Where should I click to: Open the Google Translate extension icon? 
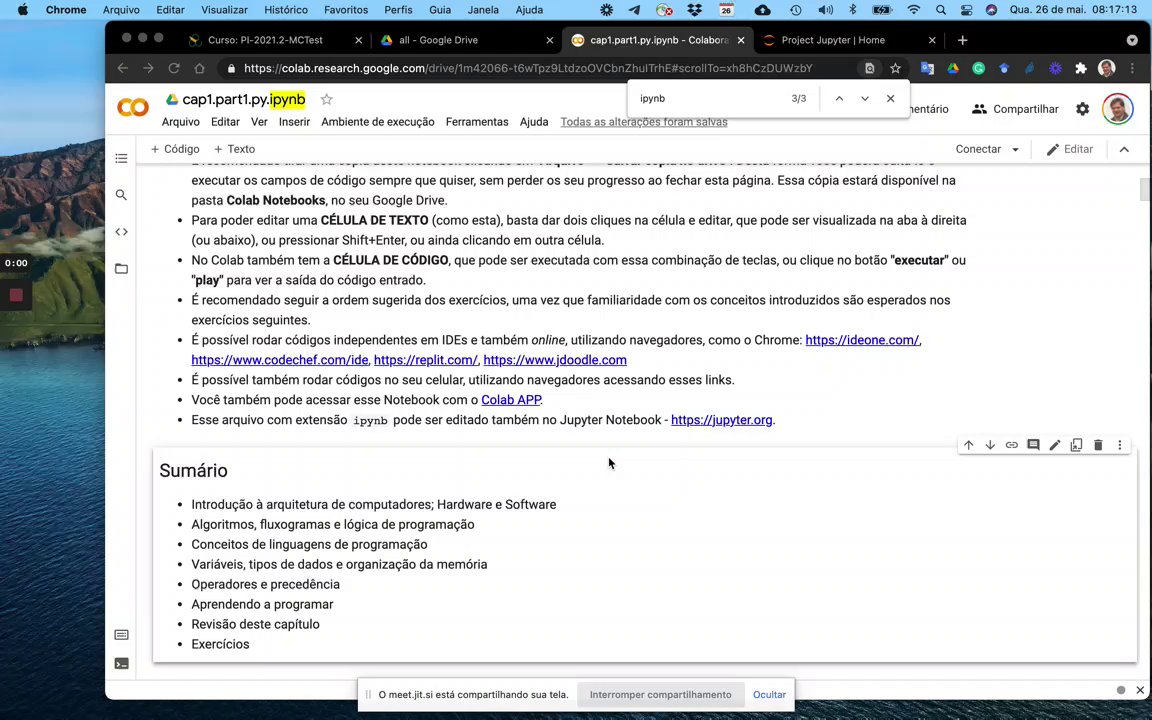coord(927,68)
